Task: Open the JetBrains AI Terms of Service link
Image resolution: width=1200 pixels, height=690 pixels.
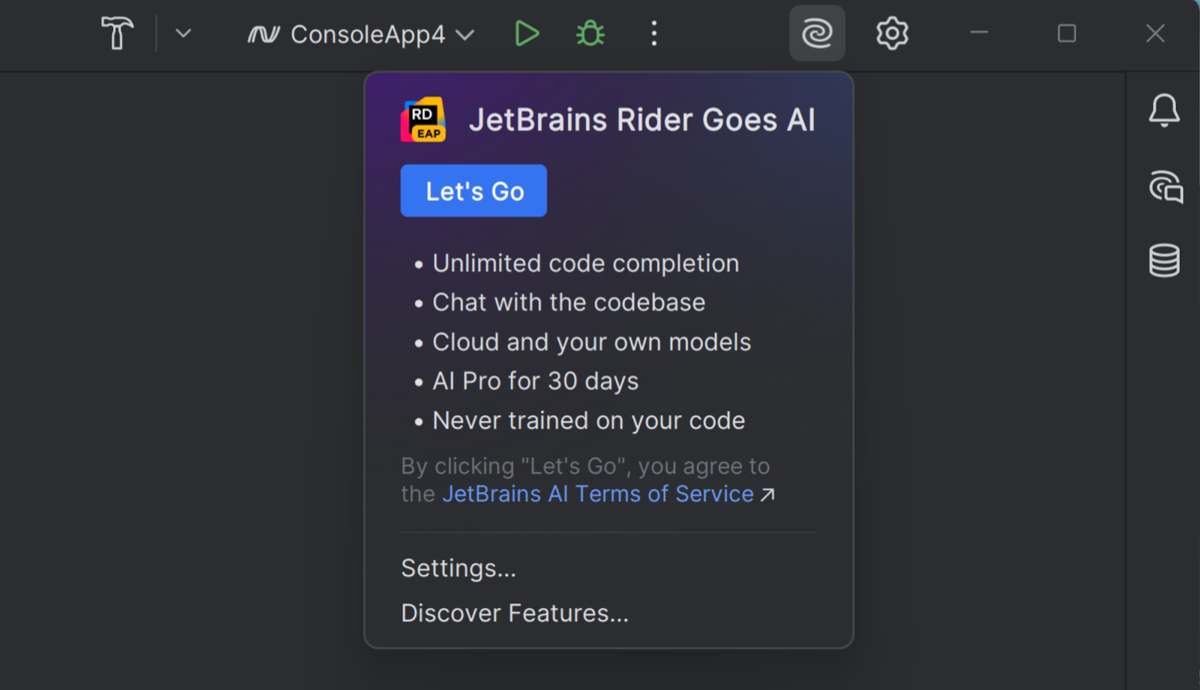Action: [x=597, y=494]
